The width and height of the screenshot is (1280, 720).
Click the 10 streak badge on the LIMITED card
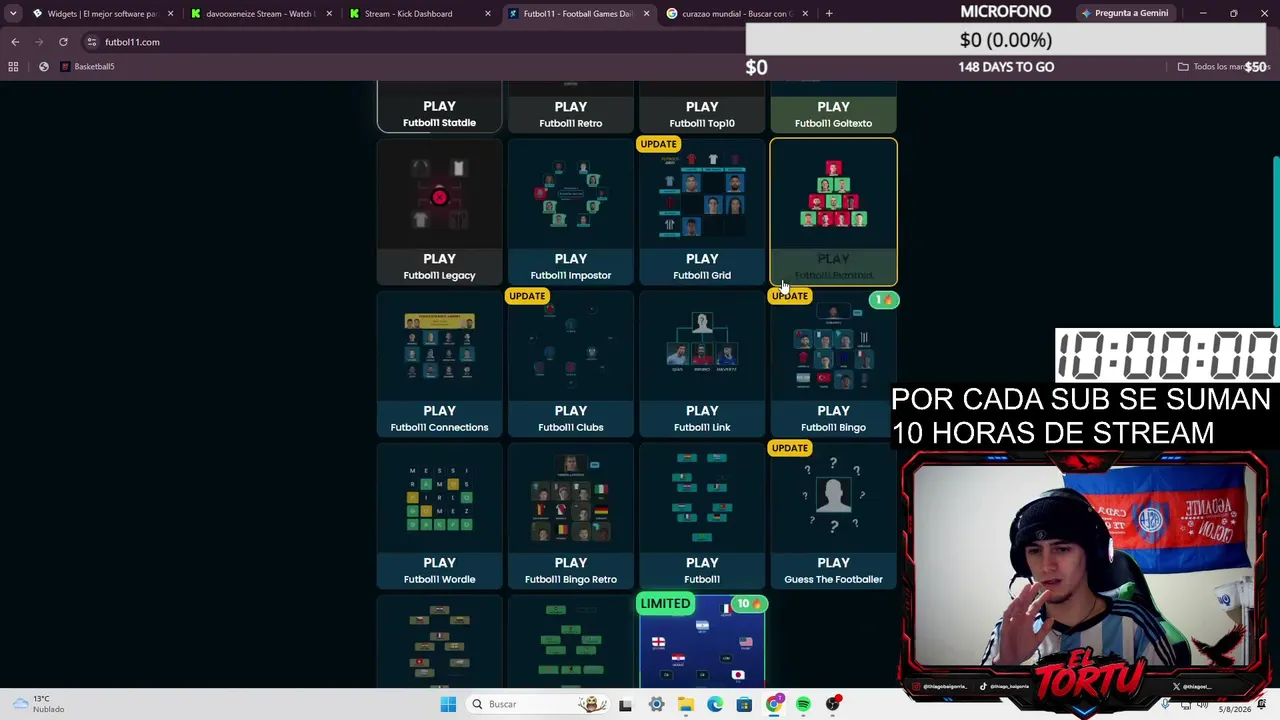(x=749, y=604)
